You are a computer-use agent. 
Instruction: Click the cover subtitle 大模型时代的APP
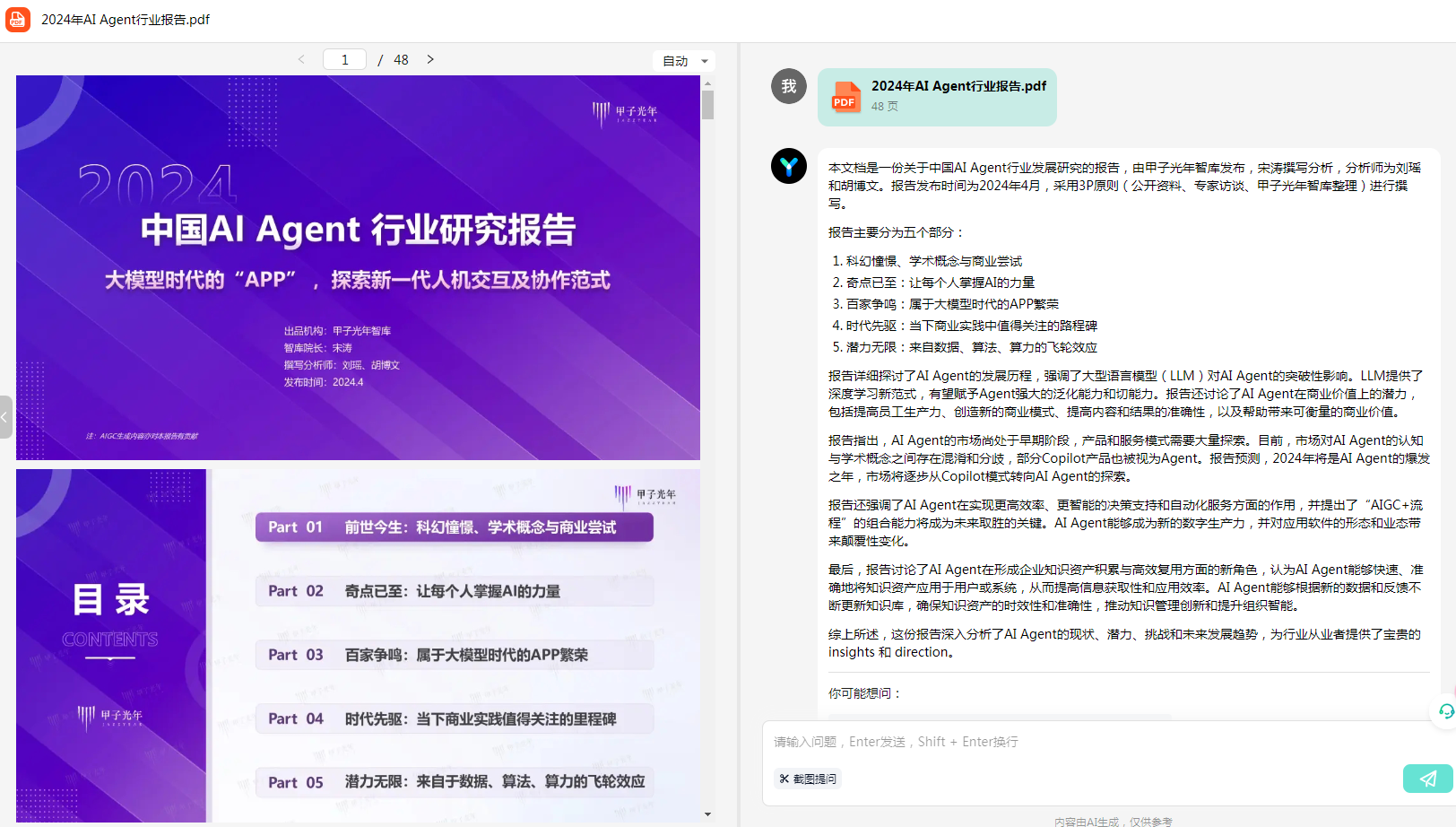click(358, 280)
